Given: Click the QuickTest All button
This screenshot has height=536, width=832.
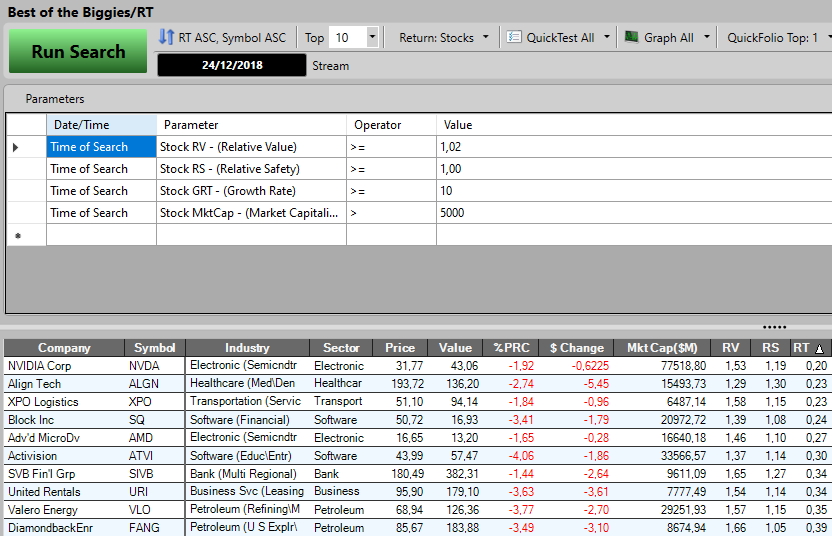Looking at the screenshot, I should point(560,38).
